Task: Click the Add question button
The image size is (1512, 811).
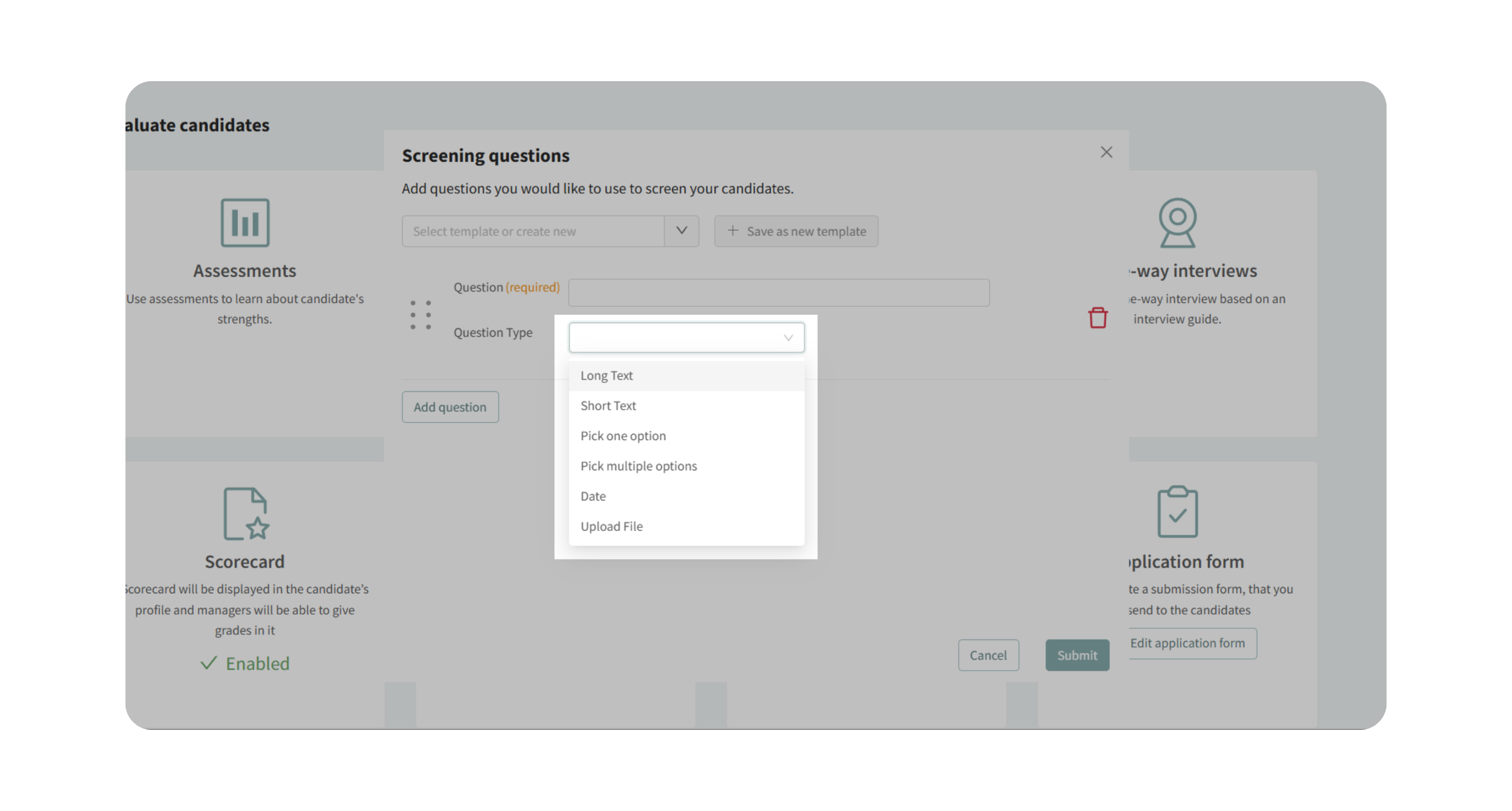Action: [x=450, y=407]
